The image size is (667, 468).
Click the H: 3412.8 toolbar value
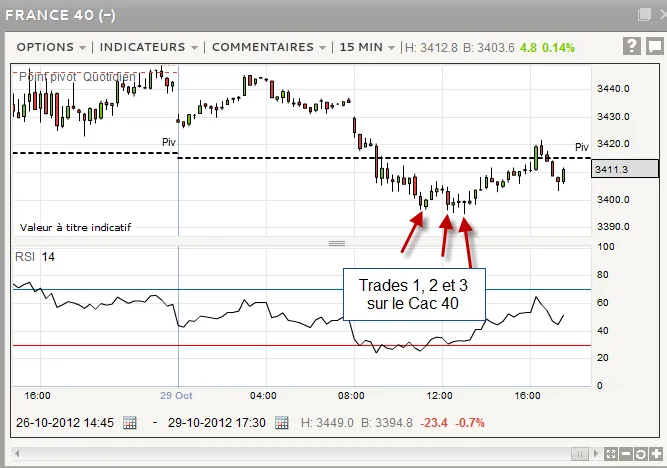point(431,48)
